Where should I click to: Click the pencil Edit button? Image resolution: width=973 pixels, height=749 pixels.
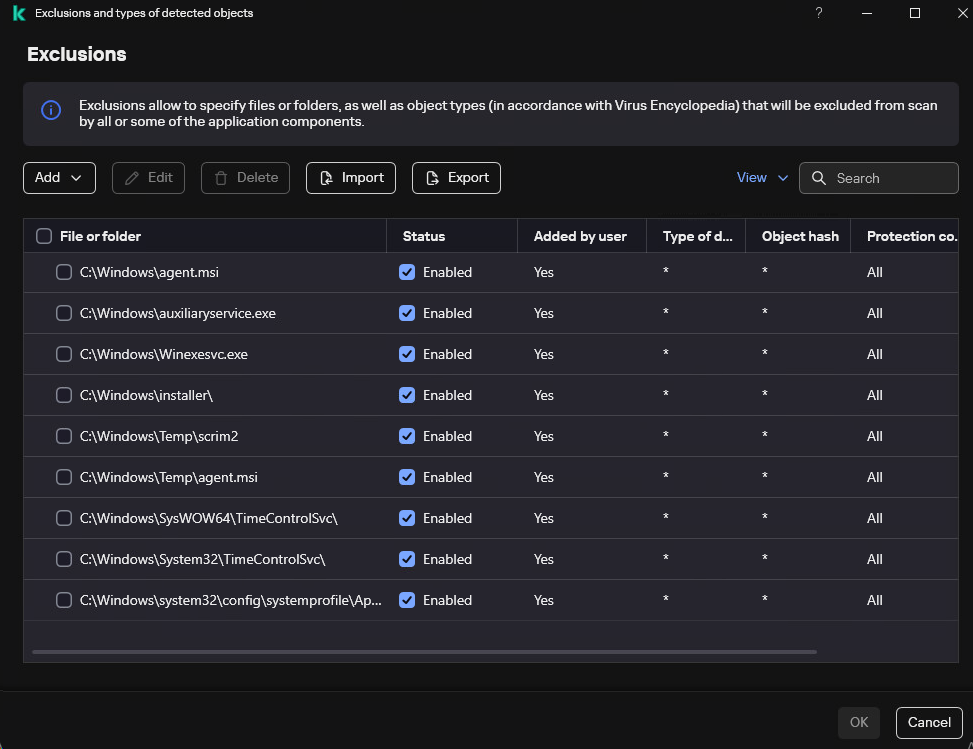(x=149, y=178)
